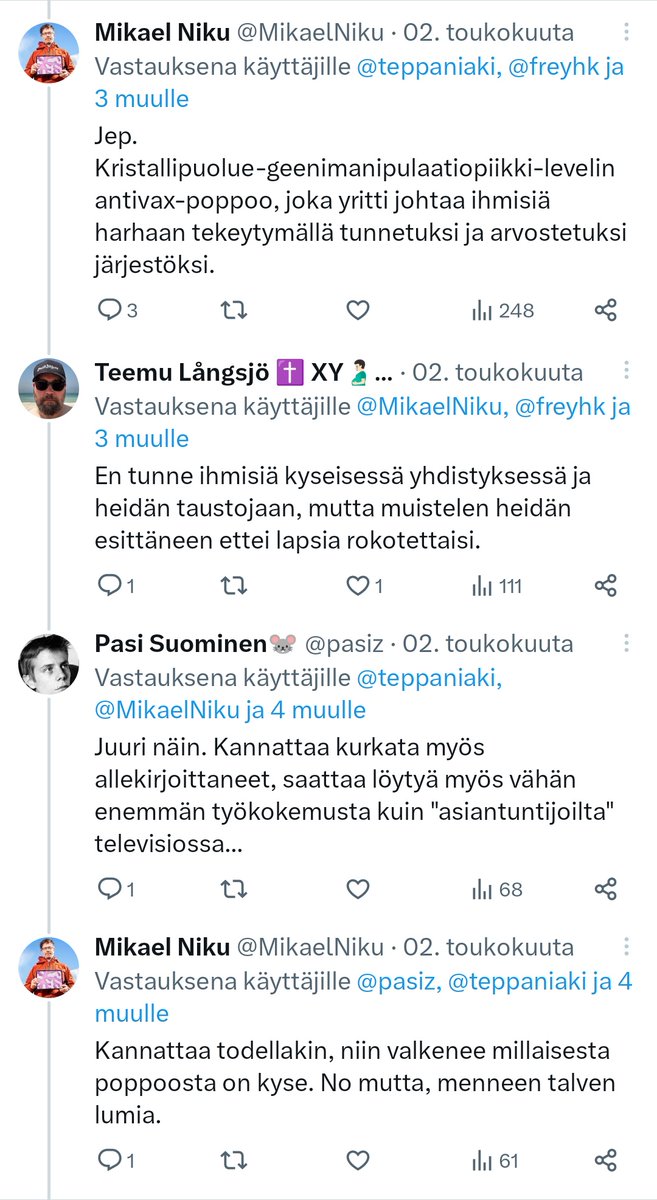Share Pasi Suominen's tweet

click(x=605, y=888)
